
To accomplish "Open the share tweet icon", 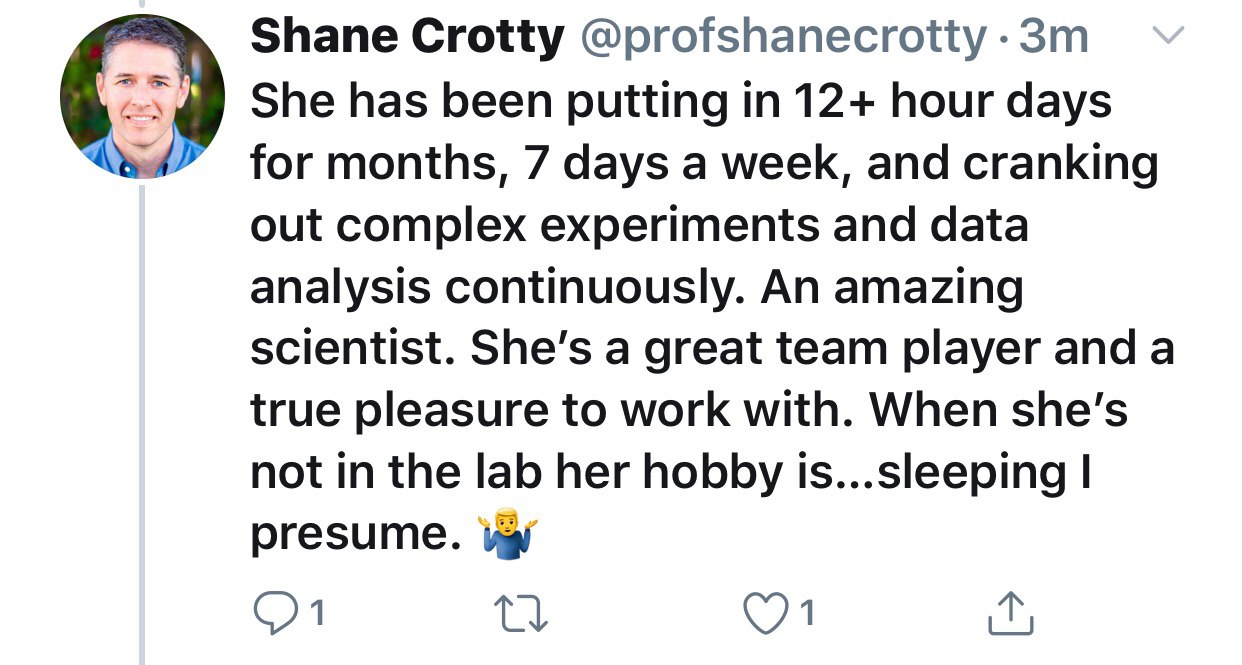I will (x=1009, y=613).
